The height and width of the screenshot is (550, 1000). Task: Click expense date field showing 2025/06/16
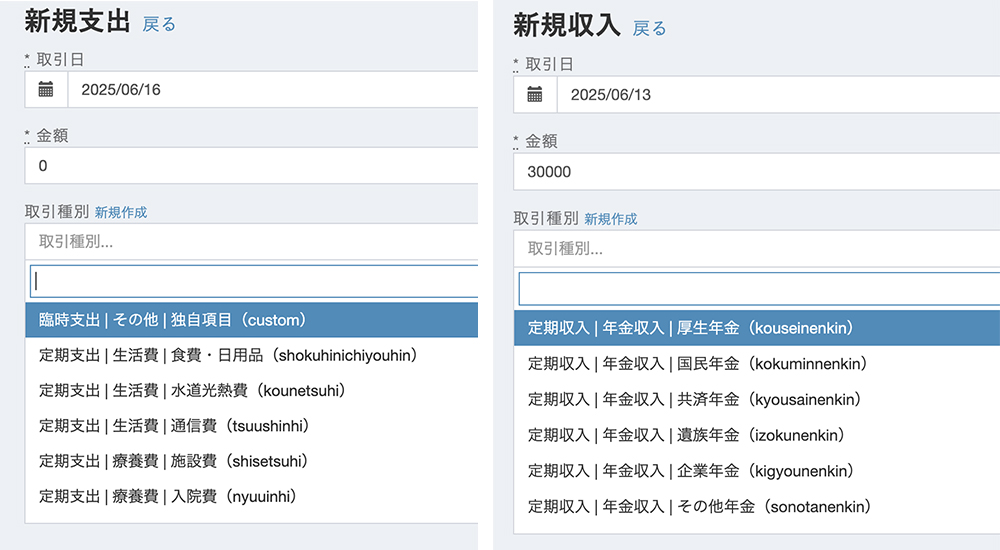pos(270,90)
